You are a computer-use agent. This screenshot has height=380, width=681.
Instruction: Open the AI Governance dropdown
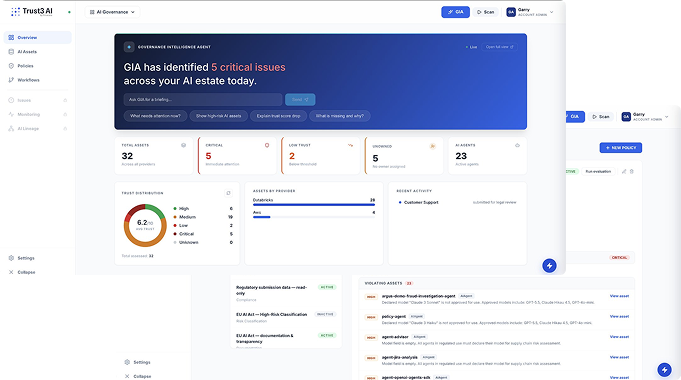coord(112,12)
